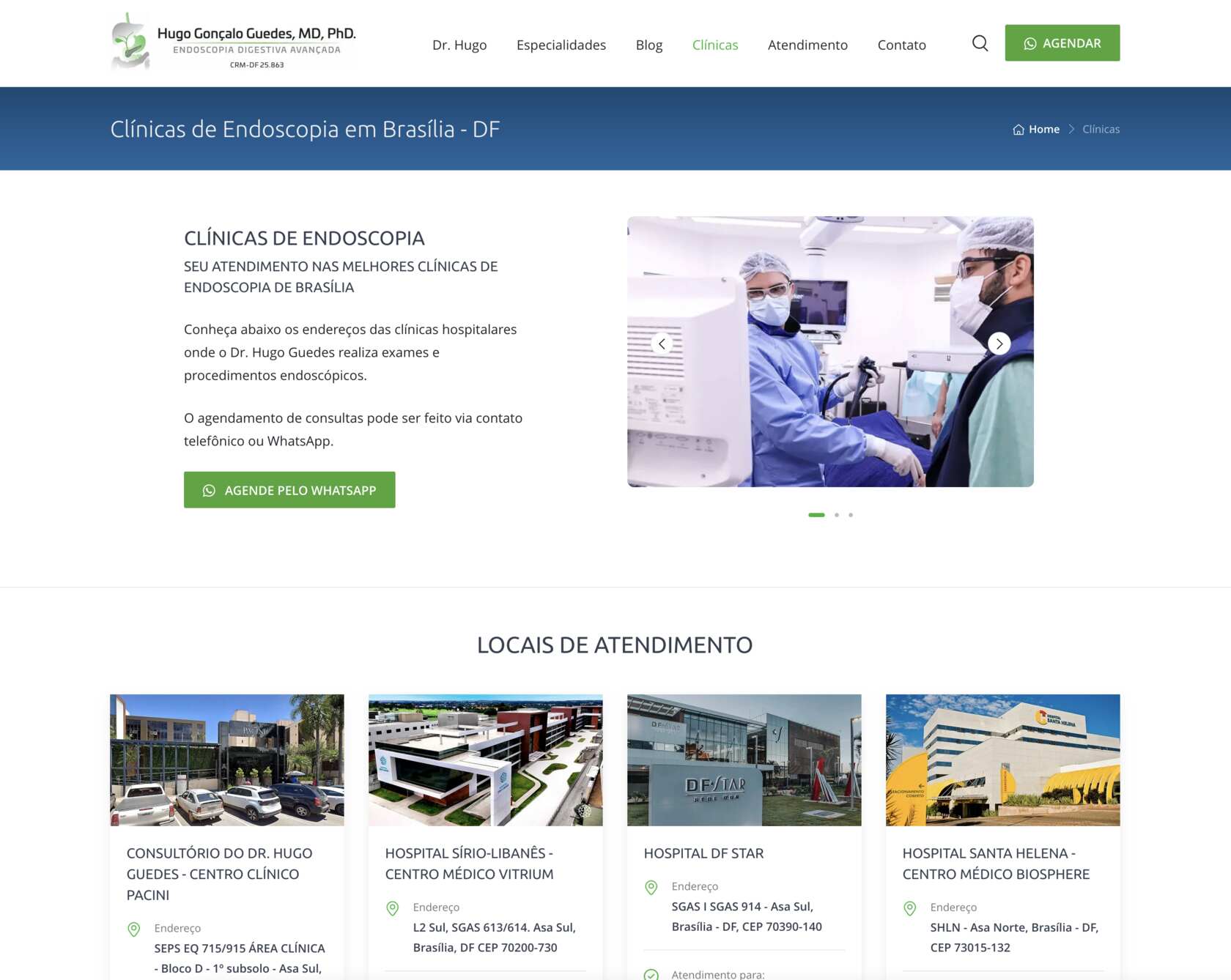The height and width of the screenshot is (980, 1231).
Task: Click the search magnifier icon in header
Action: click(980, 44)
